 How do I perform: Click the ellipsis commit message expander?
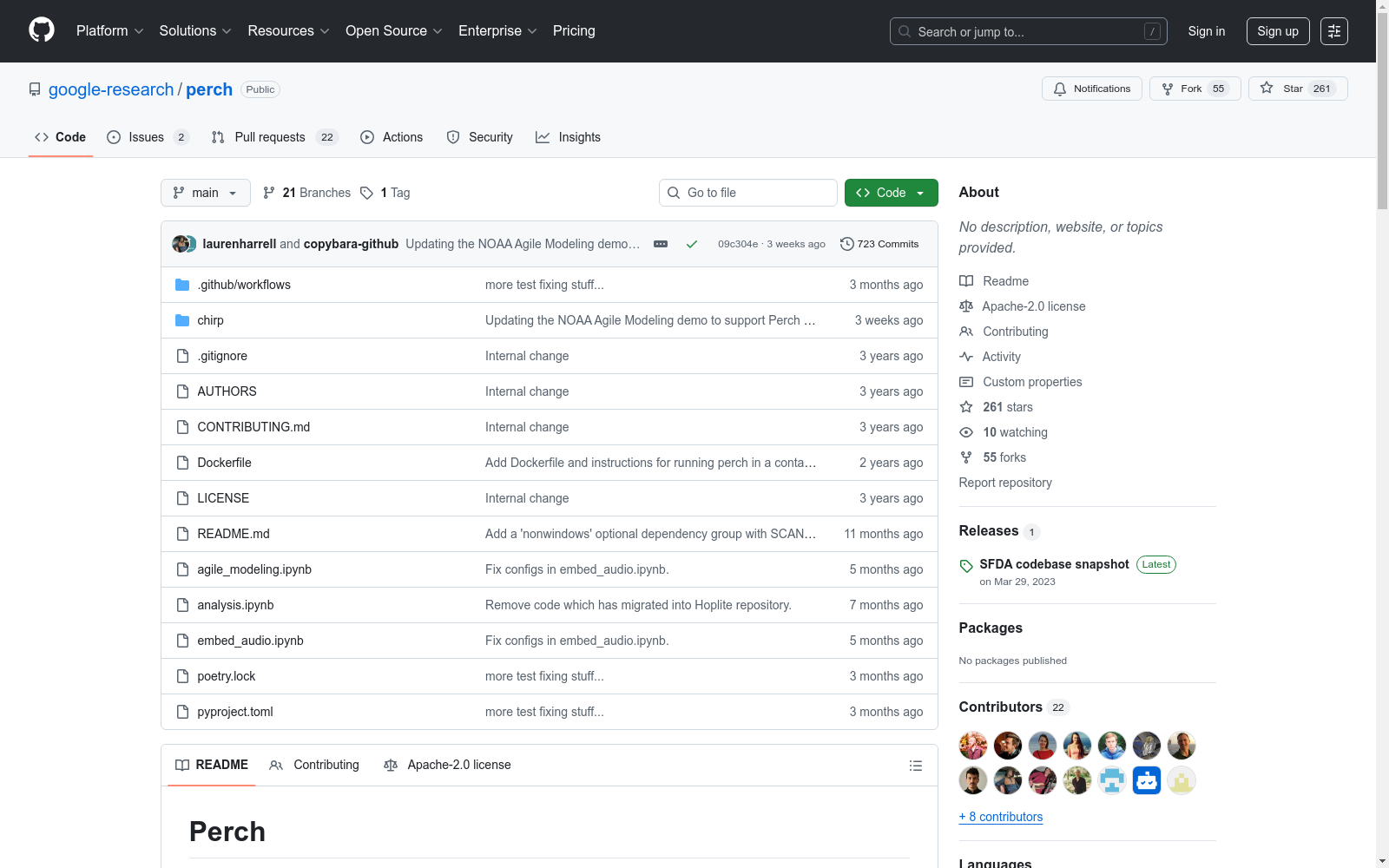pos(661,244)
